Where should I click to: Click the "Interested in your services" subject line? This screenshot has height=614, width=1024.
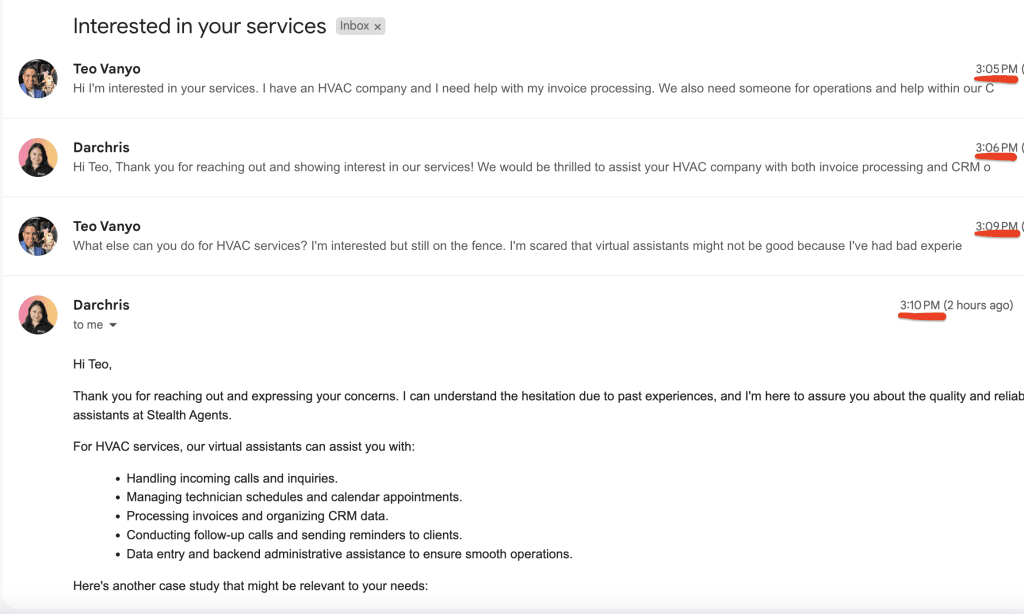click(x=200, y=26)
